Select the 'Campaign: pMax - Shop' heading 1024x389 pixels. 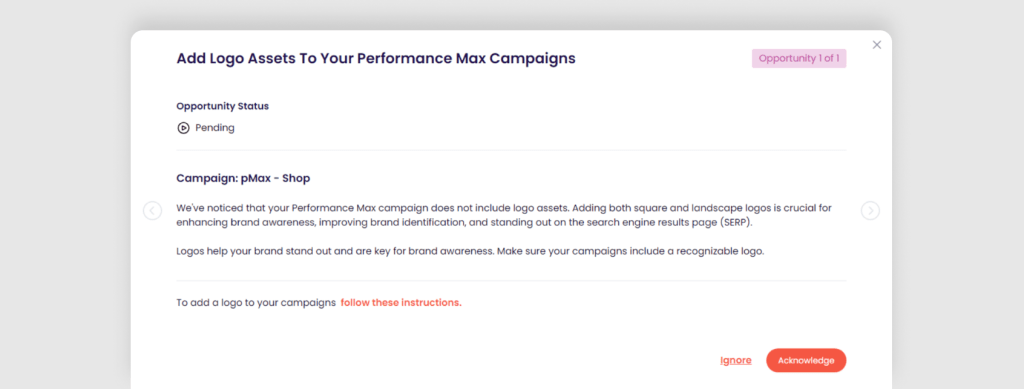[243, 178]
